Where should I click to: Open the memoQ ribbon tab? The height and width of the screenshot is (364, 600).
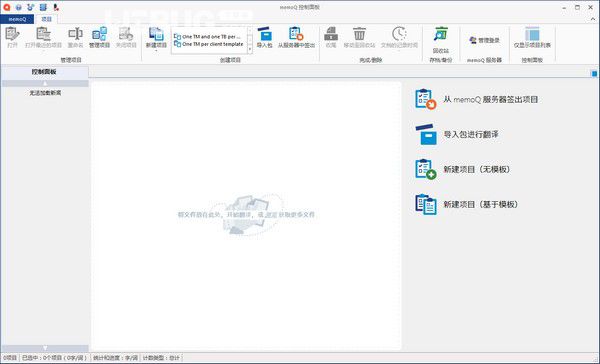(x=17, y=19)
